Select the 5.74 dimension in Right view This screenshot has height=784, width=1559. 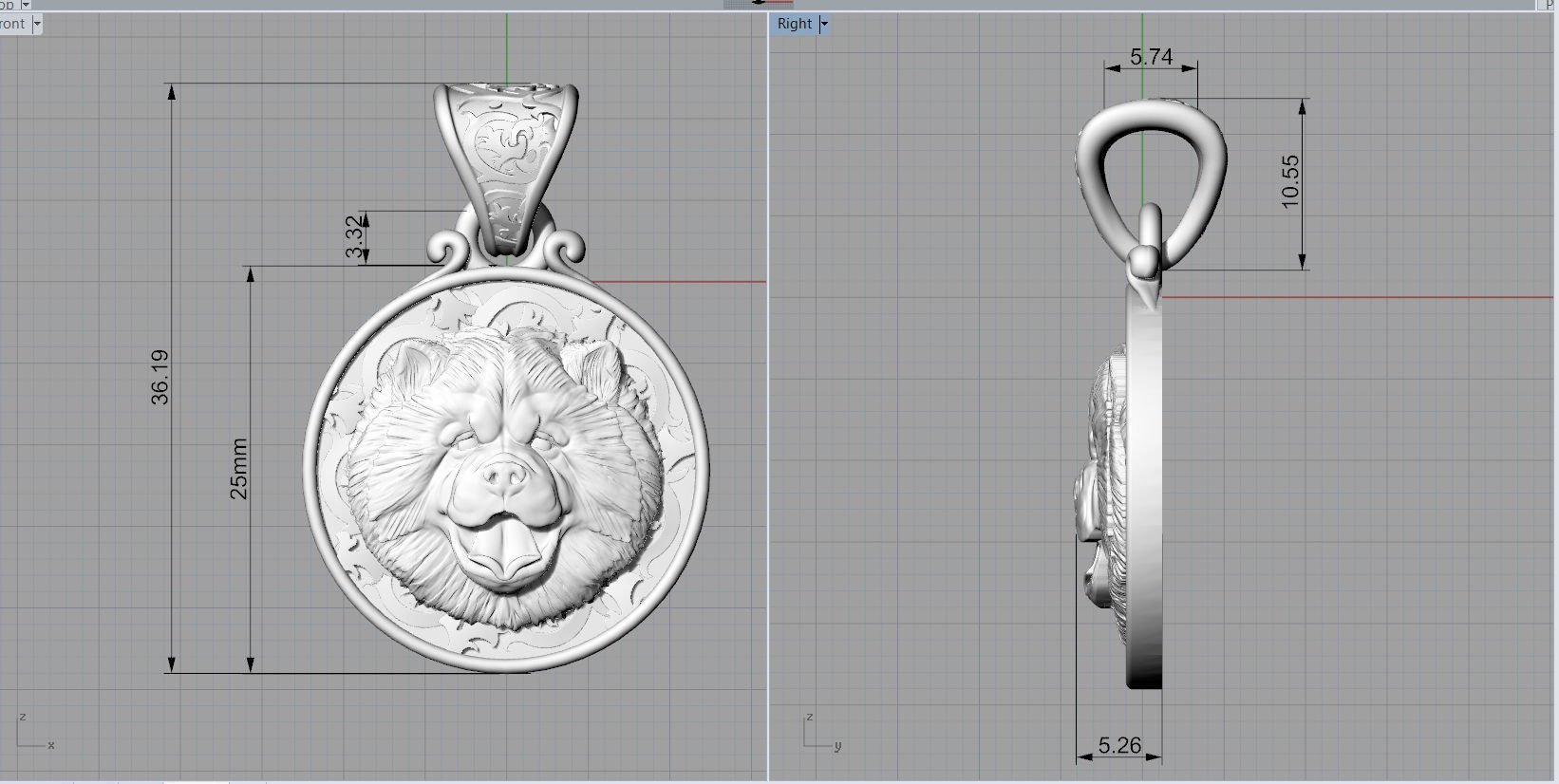click(x=1151, y=57)
